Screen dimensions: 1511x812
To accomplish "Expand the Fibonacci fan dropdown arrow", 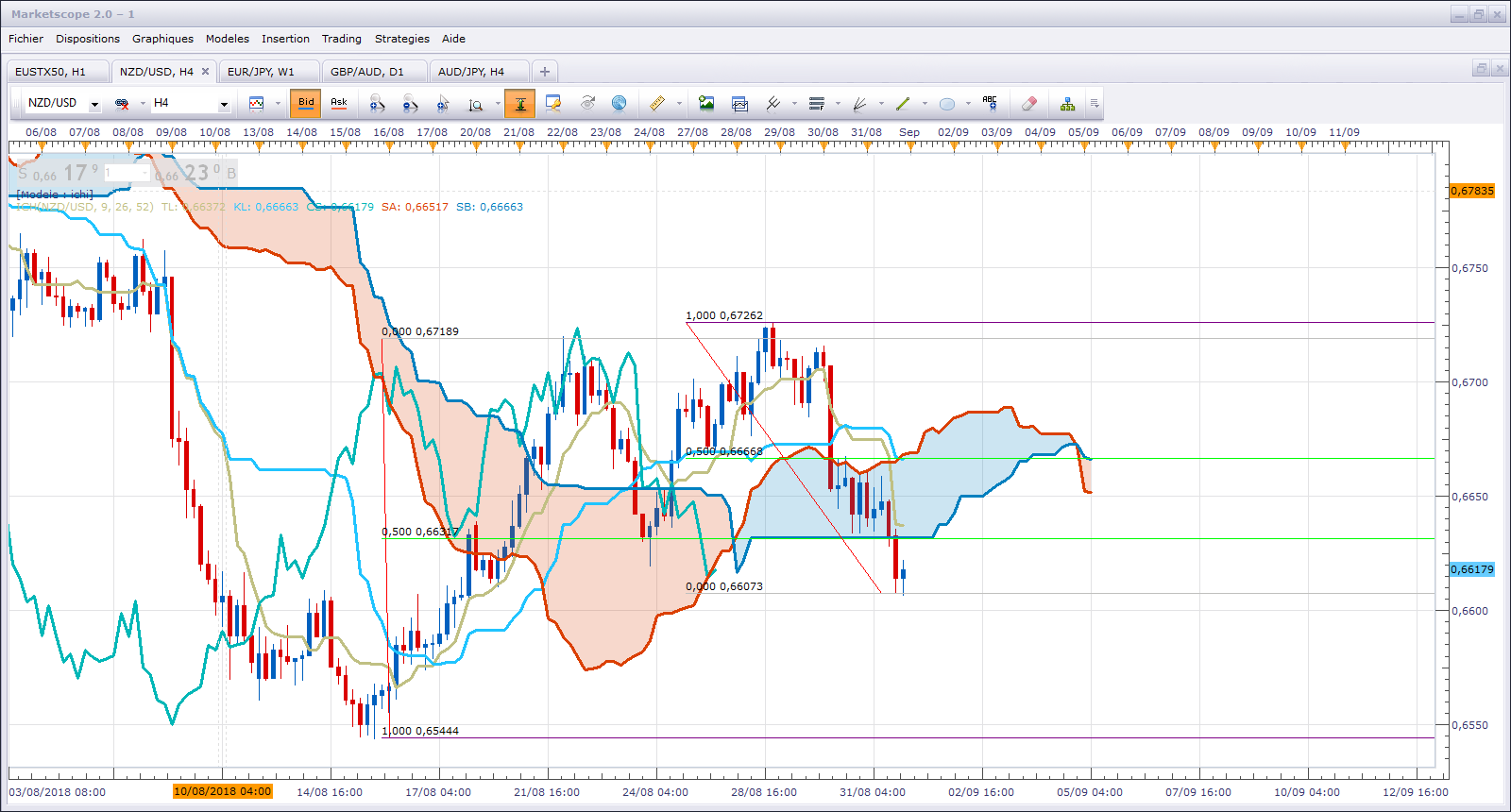I will click(x=881, y=104).
